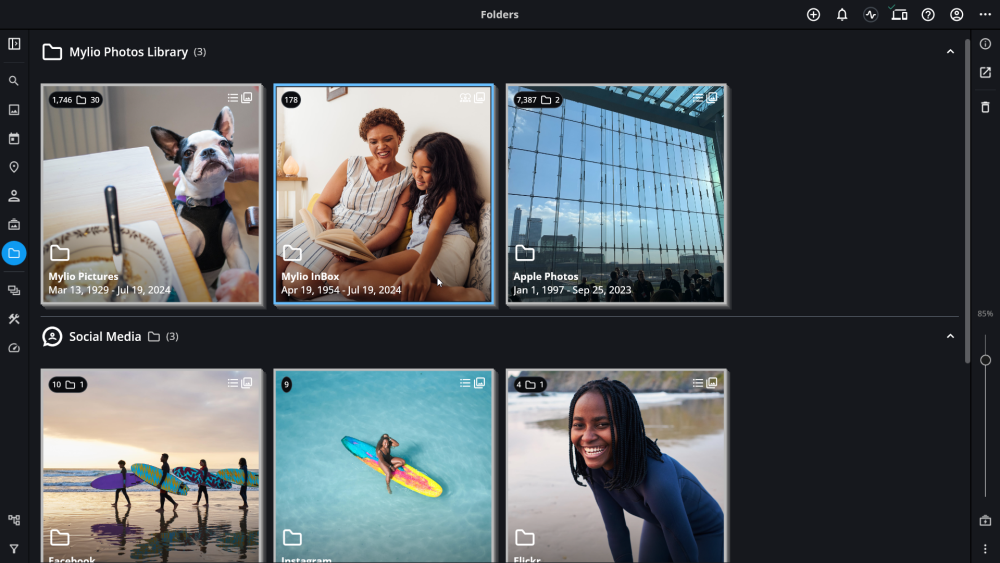
Task: Open the Devices icon in top bar
Action: click(x=899, y=15)
